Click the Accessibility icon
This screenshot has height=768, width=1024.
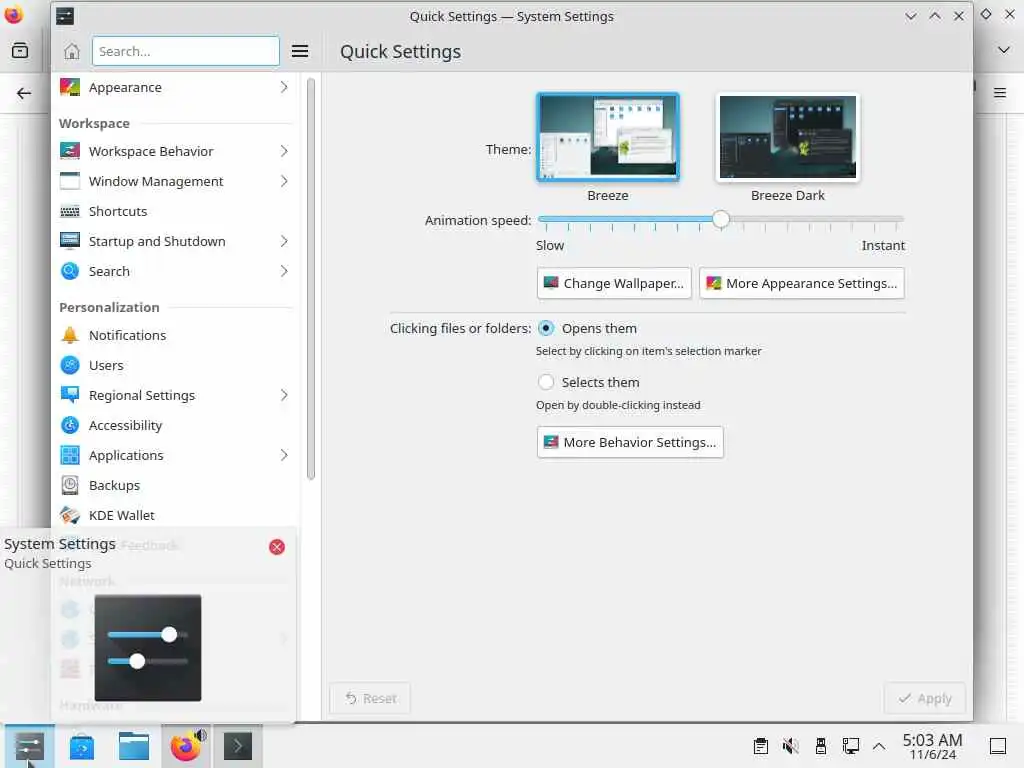point(70,425)
